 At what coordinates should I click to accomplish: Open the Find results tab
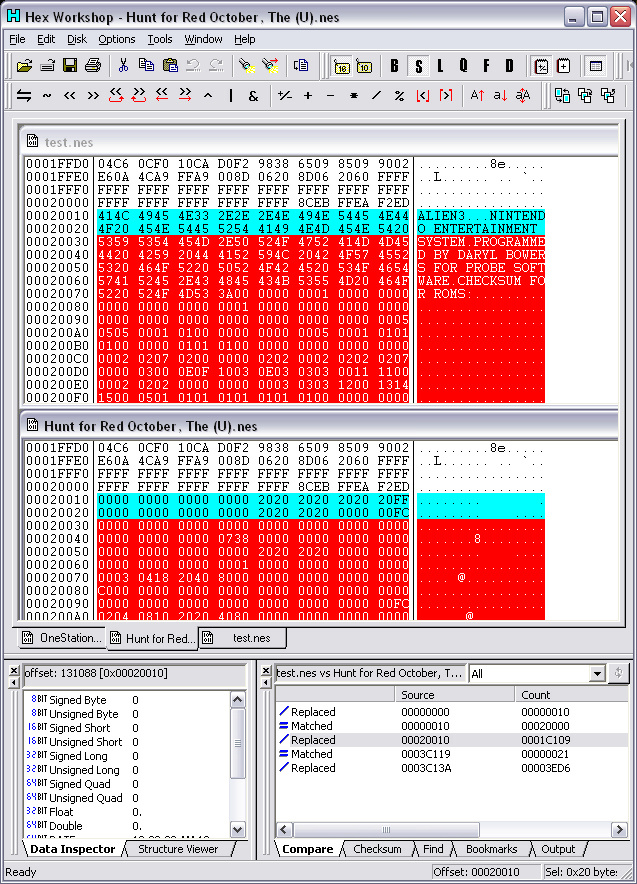click(x=433, y=849)
